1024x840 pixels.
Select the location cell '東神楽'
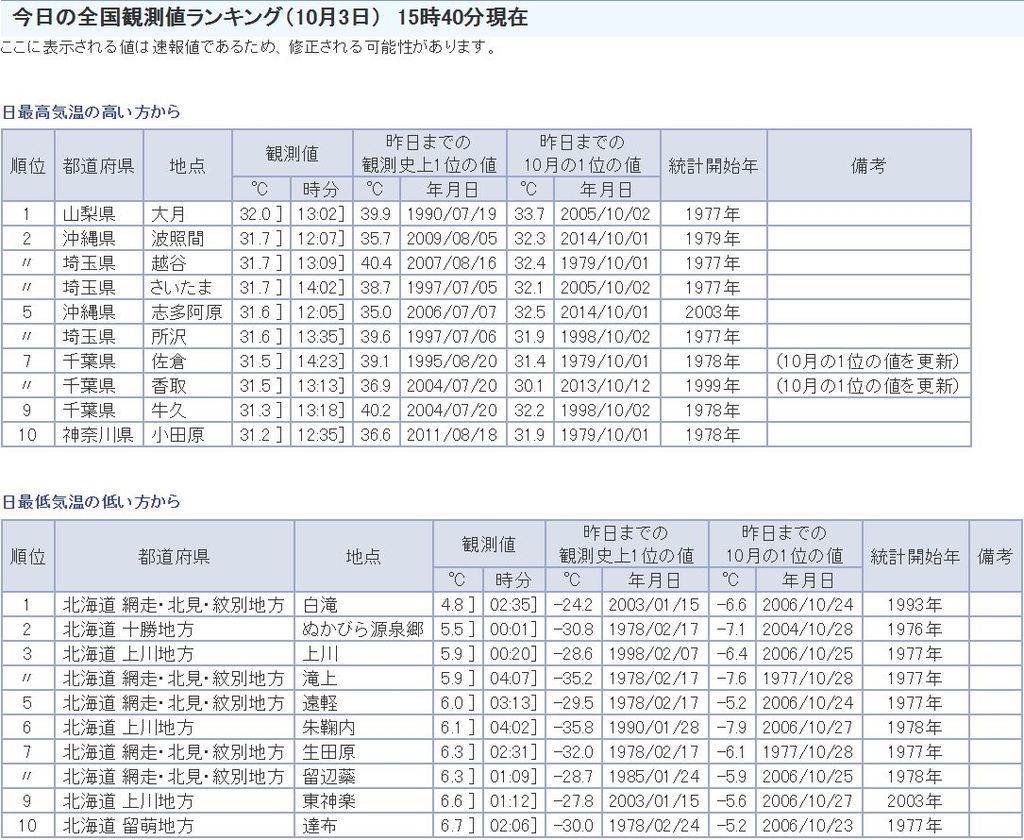point(364,801)
